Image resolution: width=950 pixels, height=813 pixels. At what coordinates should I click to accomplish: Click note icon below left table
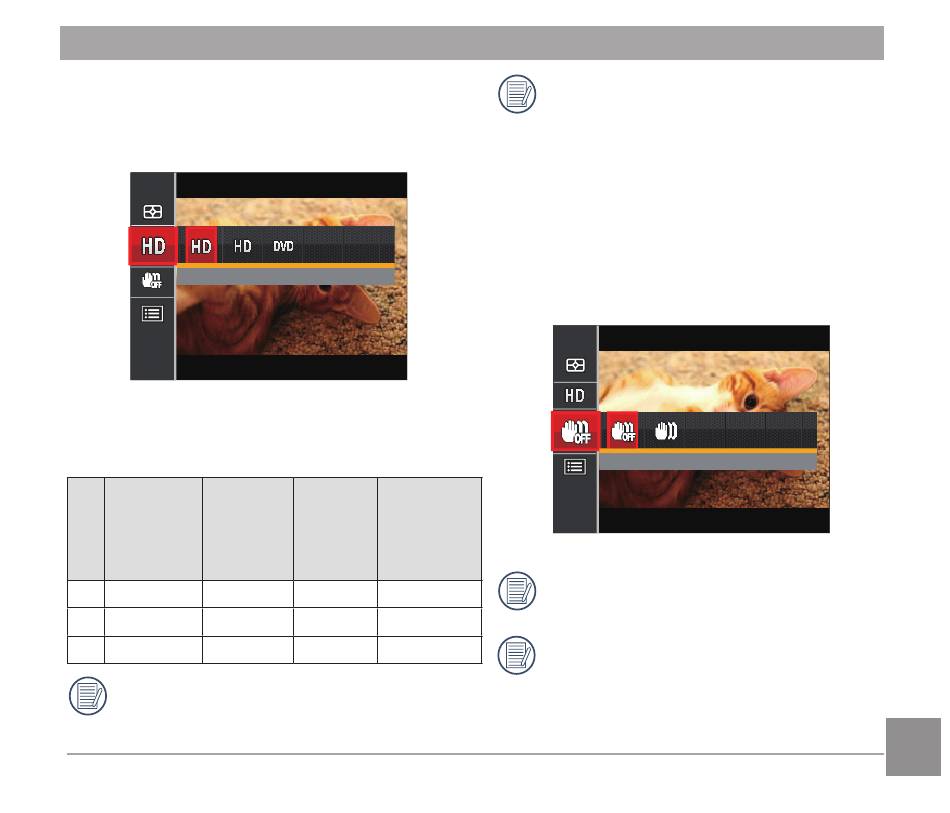point(88,696)
